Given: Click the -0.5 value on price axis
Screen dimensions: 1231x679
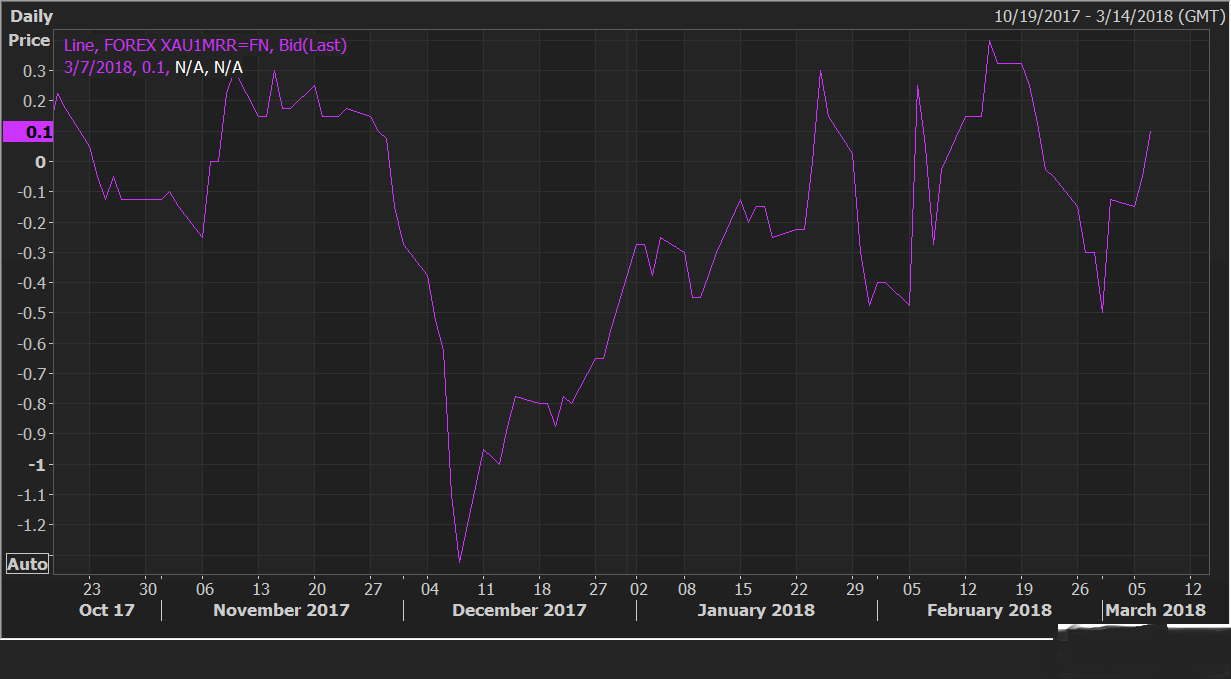Looking at the screenshot, I should click(33, 313).
